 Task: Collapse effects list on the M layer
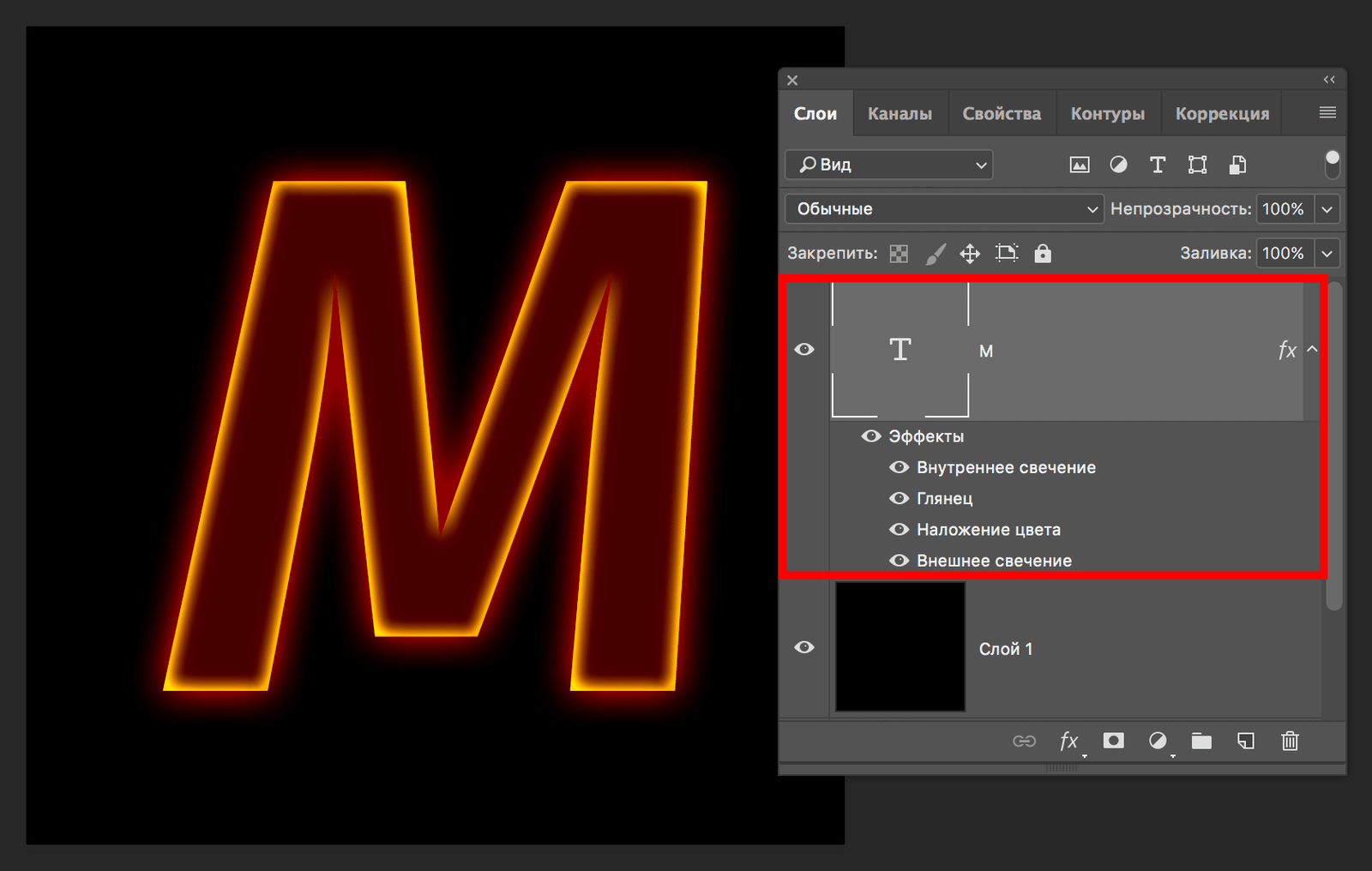pyautogui.click(x=1312, y=350)
